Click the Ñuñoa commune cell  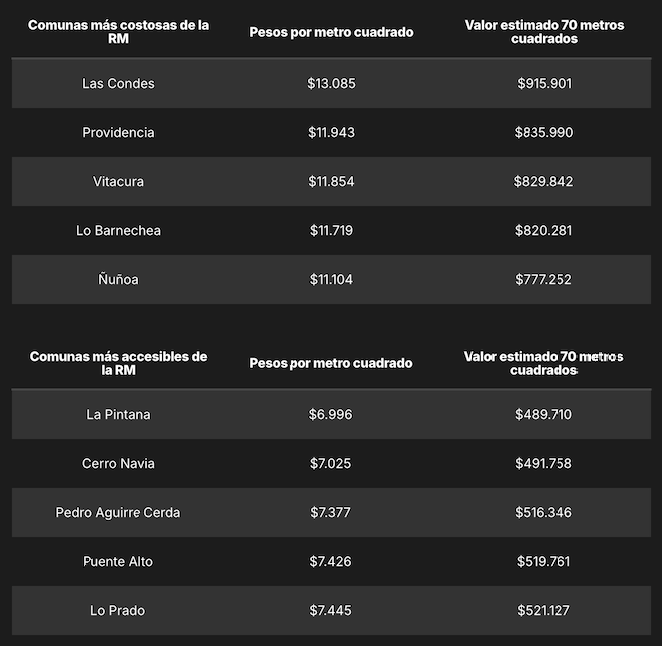point(118,279)
